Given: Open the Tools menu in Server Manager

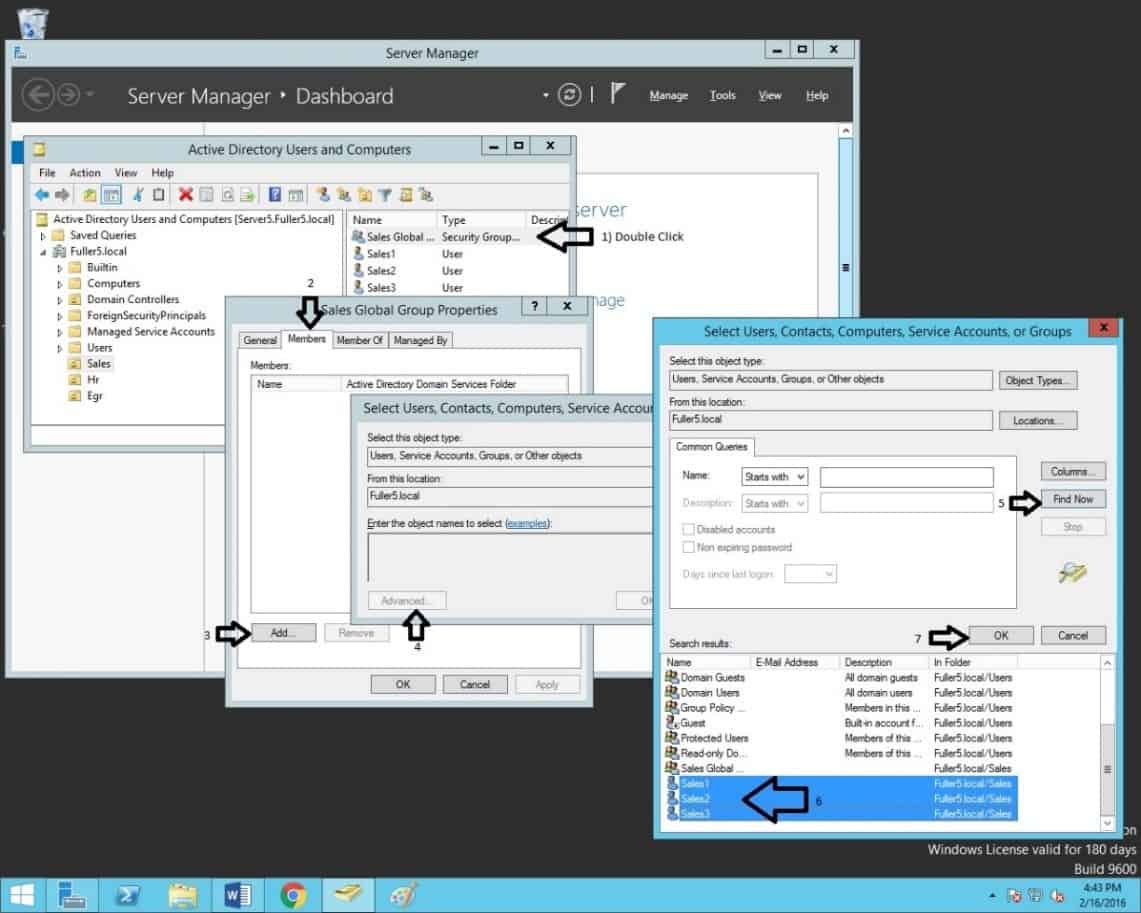Looking at the screenshot, I should tap(723, 95).
